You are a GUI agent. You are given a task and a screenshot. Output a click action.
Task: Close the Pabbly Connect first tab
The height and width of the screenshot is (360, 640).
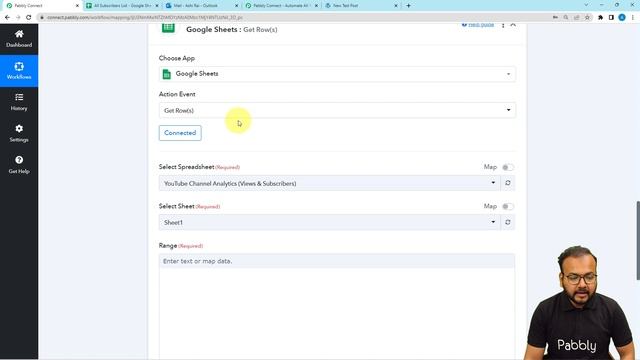(x=77, y=6)
